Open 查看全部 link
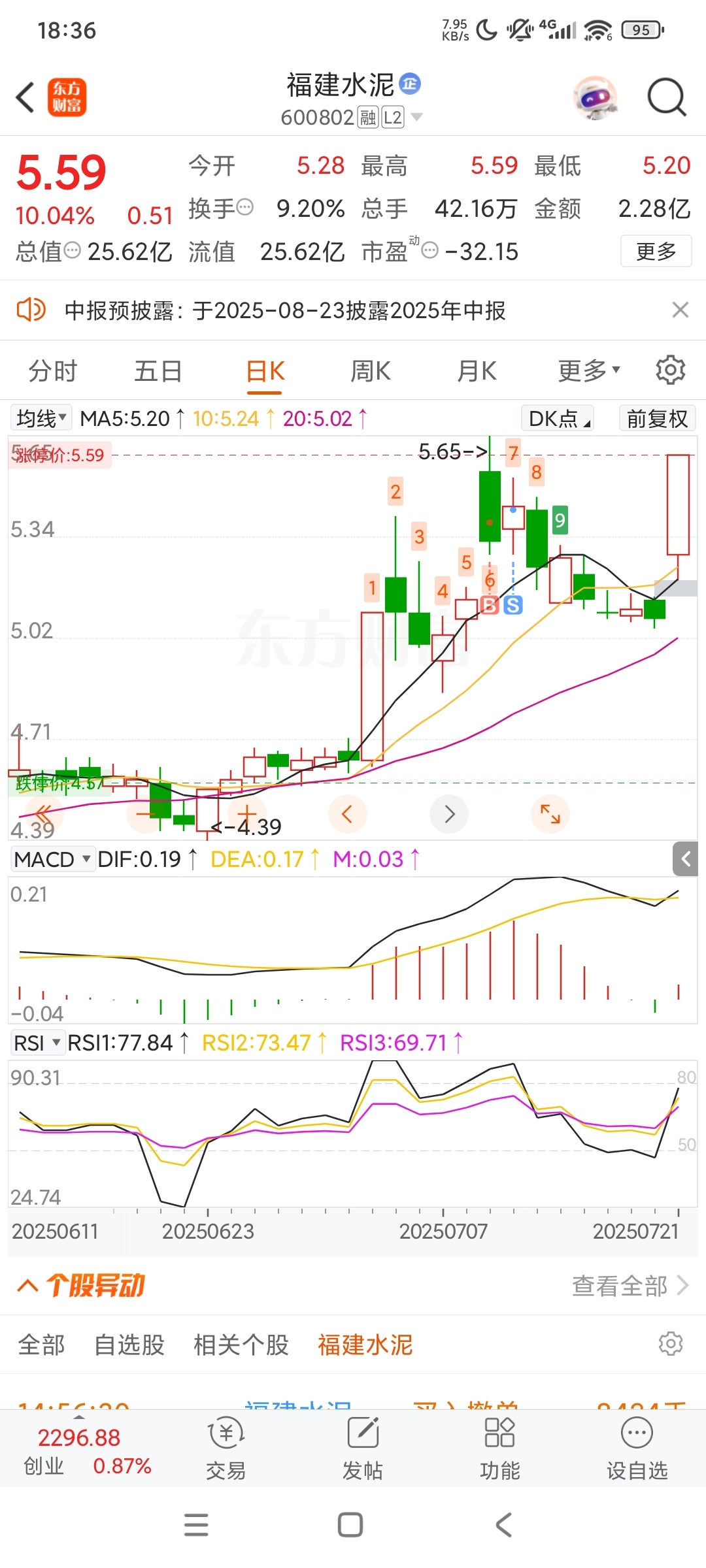706x1568 pixels. (630, 1286)
